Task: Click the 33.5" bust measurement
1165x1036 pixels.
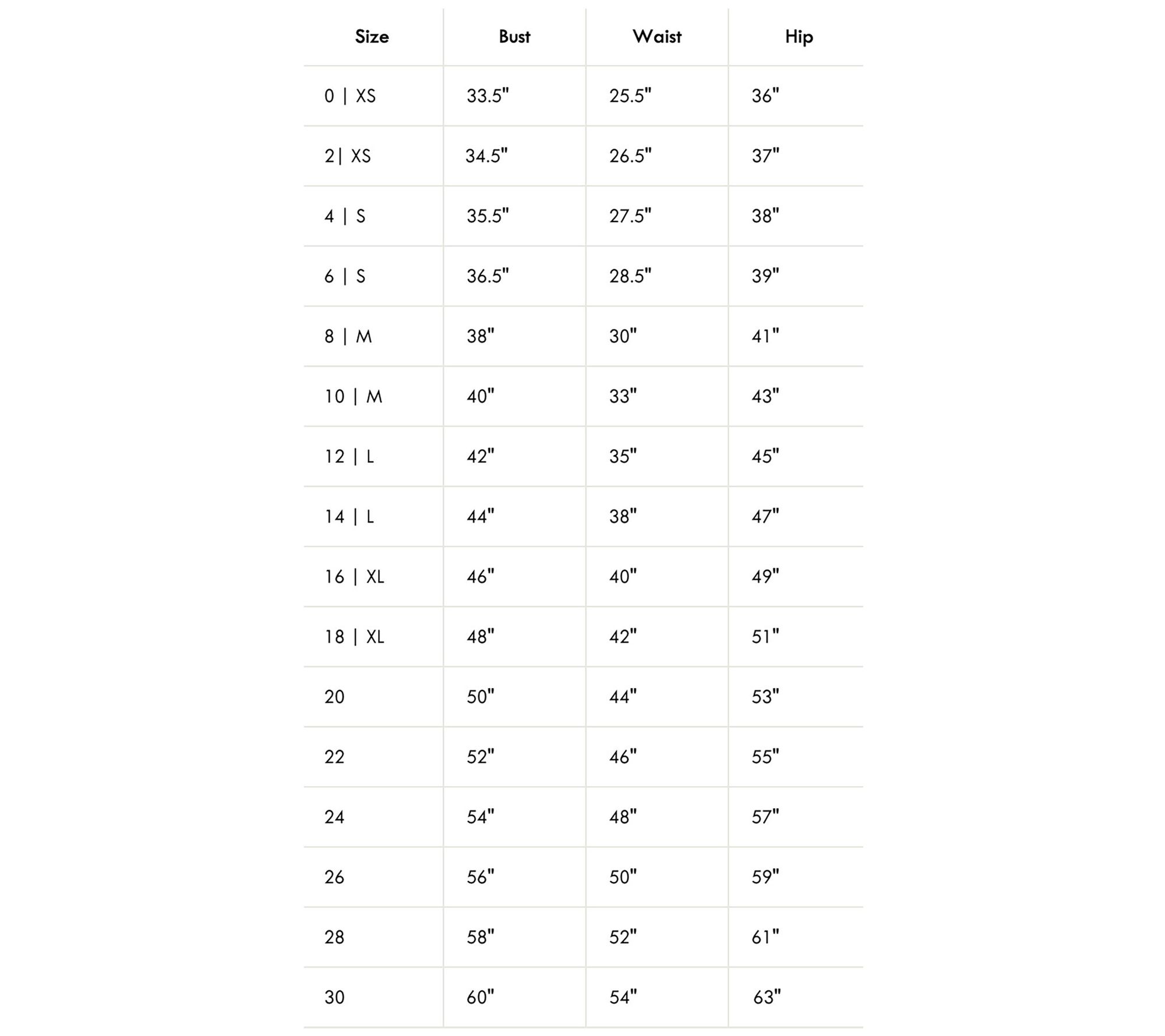Action: click(x=488, y=96)
